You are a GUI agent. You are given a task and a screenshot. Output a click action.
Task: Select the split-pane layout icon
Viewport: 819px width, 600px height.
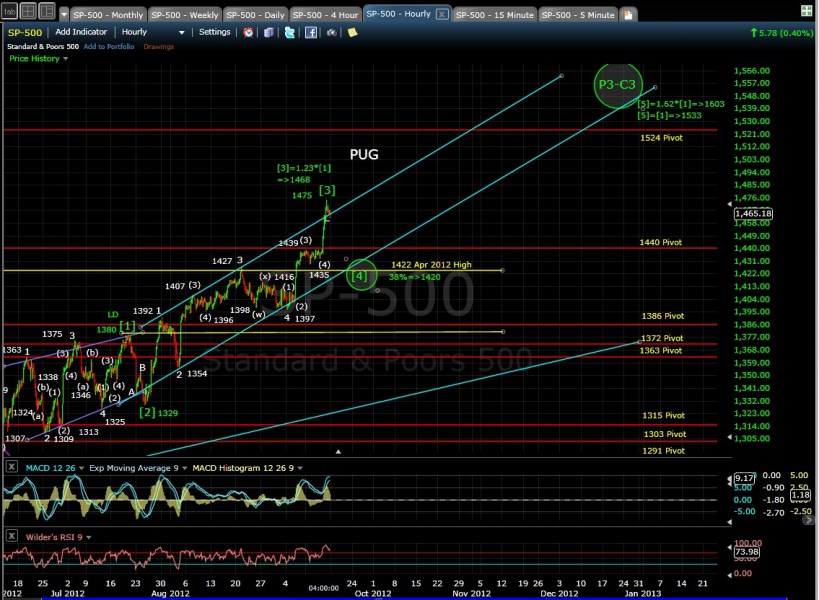pyautogui.click(x=46, y=11)
